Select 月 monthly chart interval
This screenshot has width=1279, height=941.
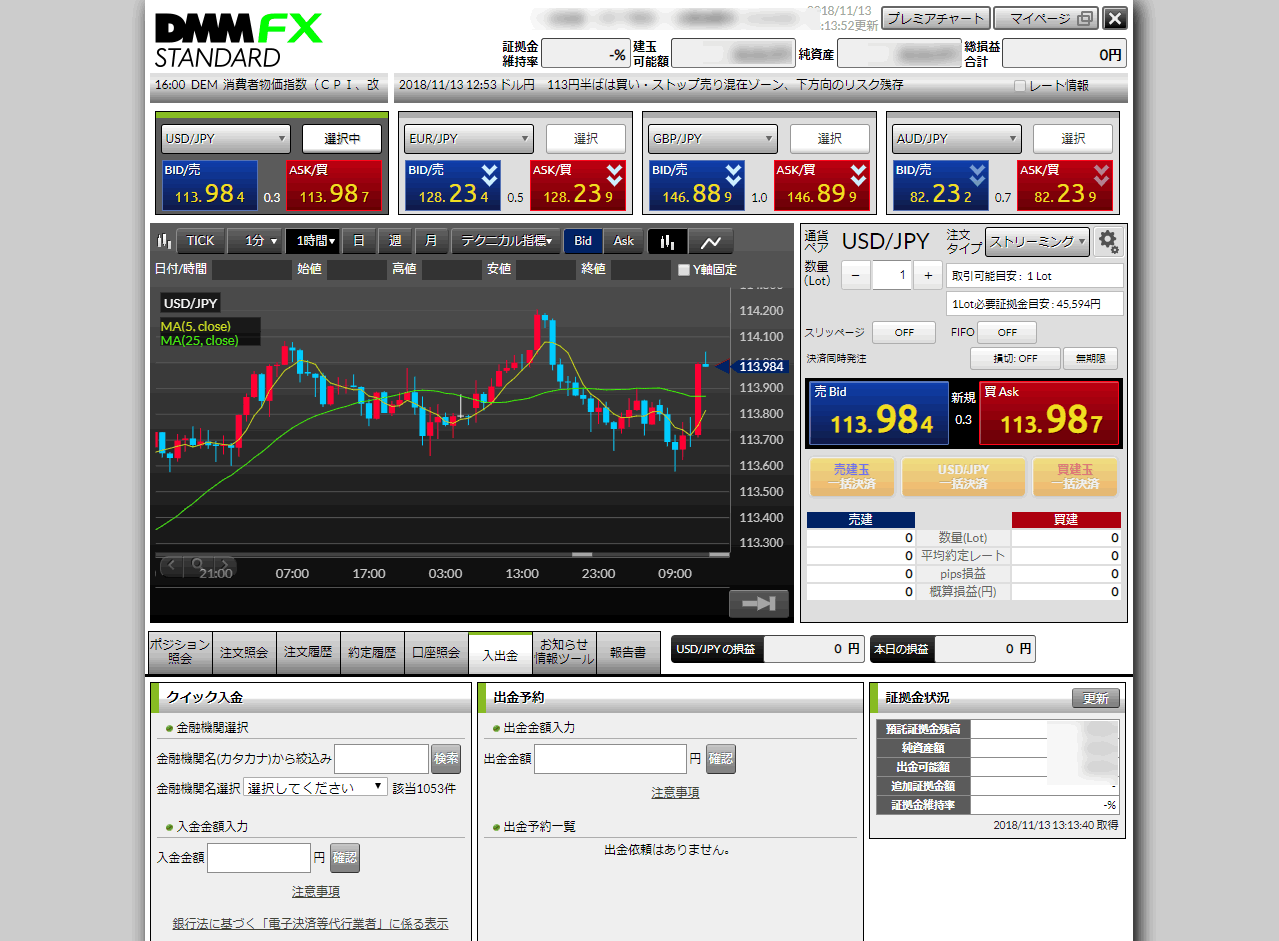pos(431,241)
